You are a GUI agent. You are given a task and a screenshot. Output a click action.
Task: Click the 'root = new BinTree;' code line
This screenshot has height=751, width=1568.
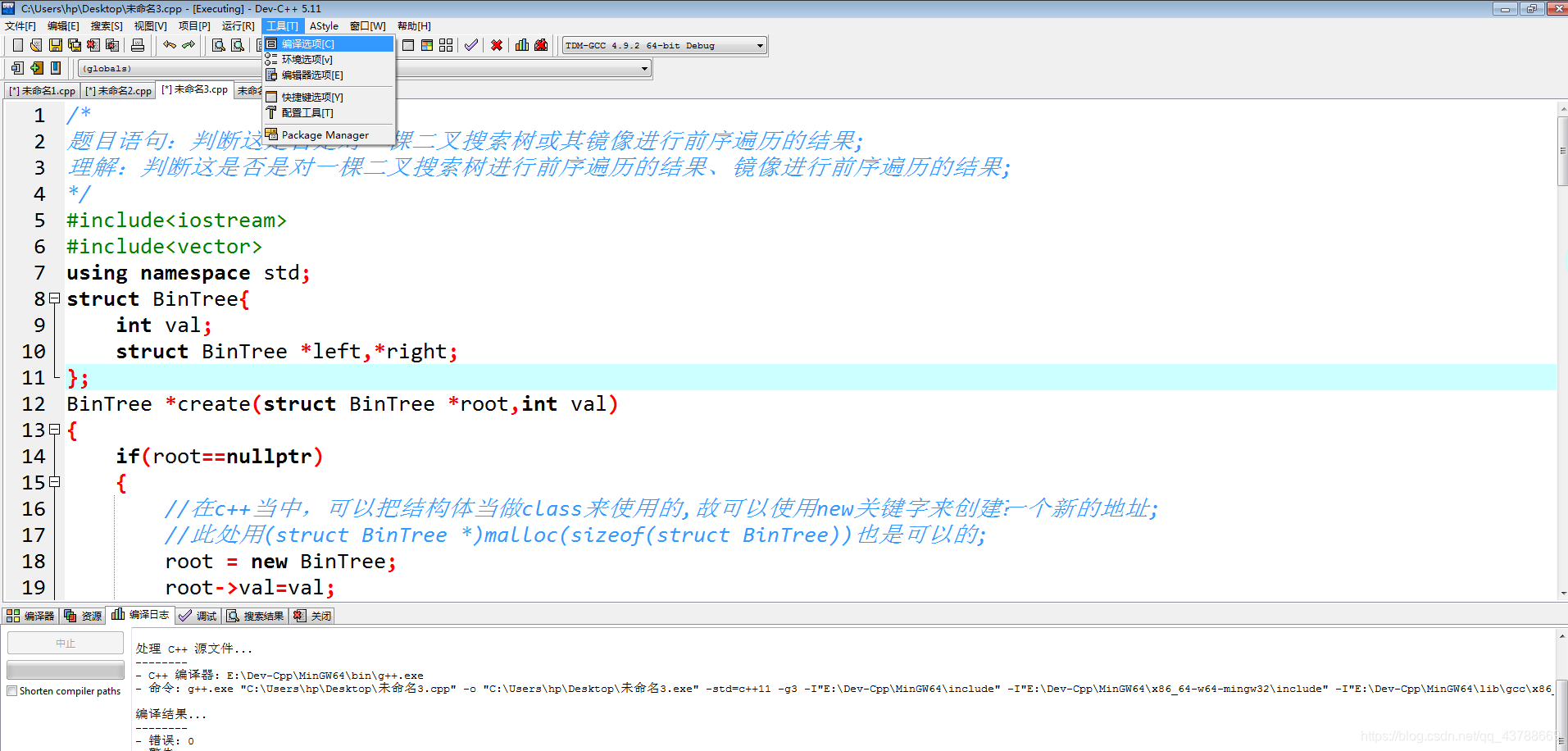click(x=280, y=562)
